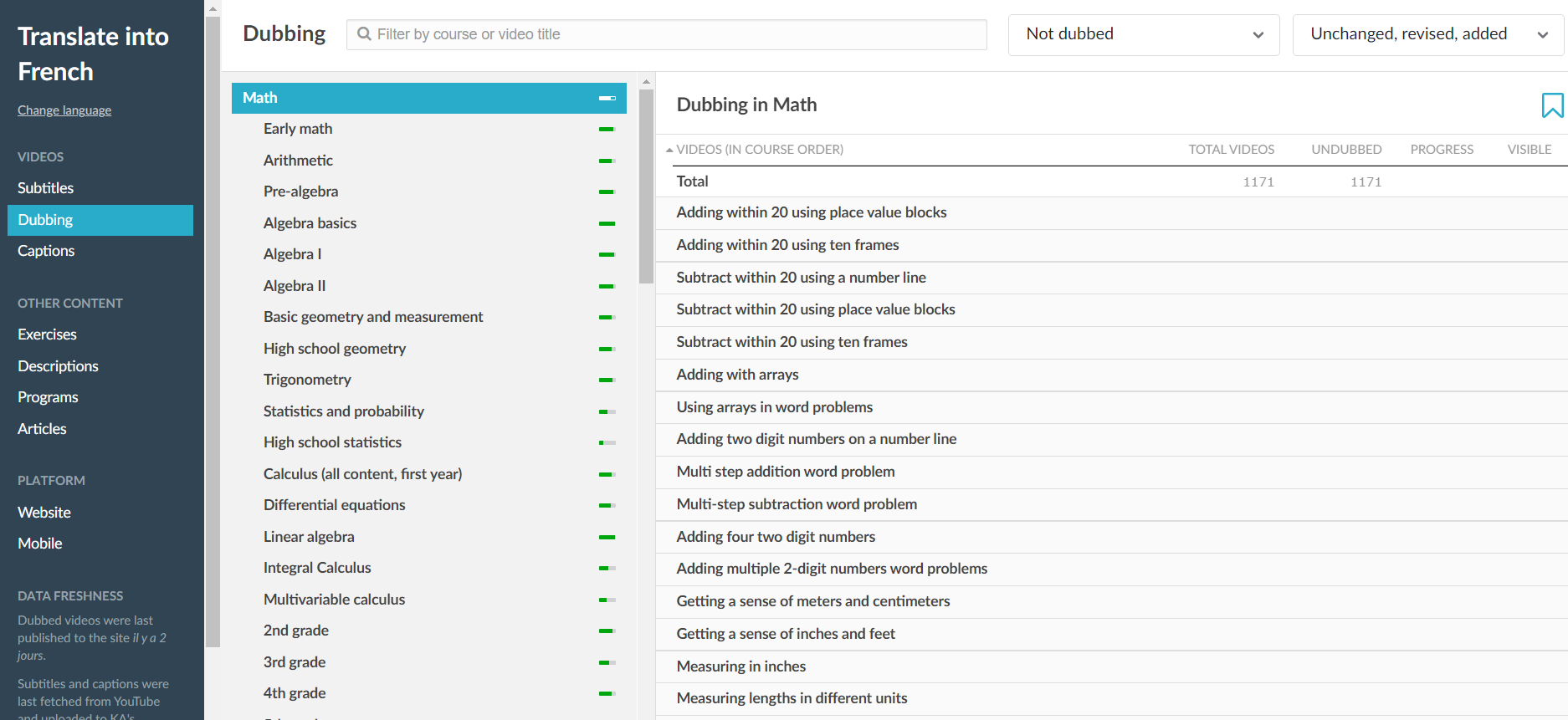Collapse the Math category header
Image resolution: width=1568 pixels, height=720 pixels.
tap(607, 98)
